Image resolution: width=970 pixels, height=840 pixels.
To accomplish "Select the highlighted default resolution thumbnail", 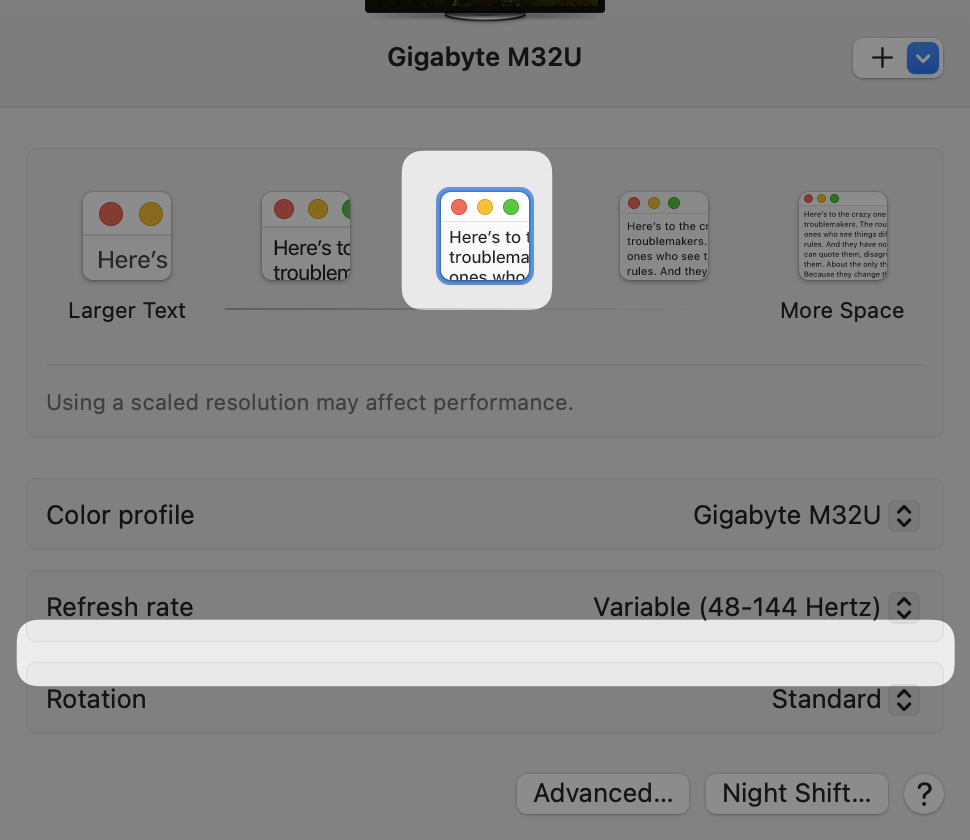I will [x=485, y=236].
